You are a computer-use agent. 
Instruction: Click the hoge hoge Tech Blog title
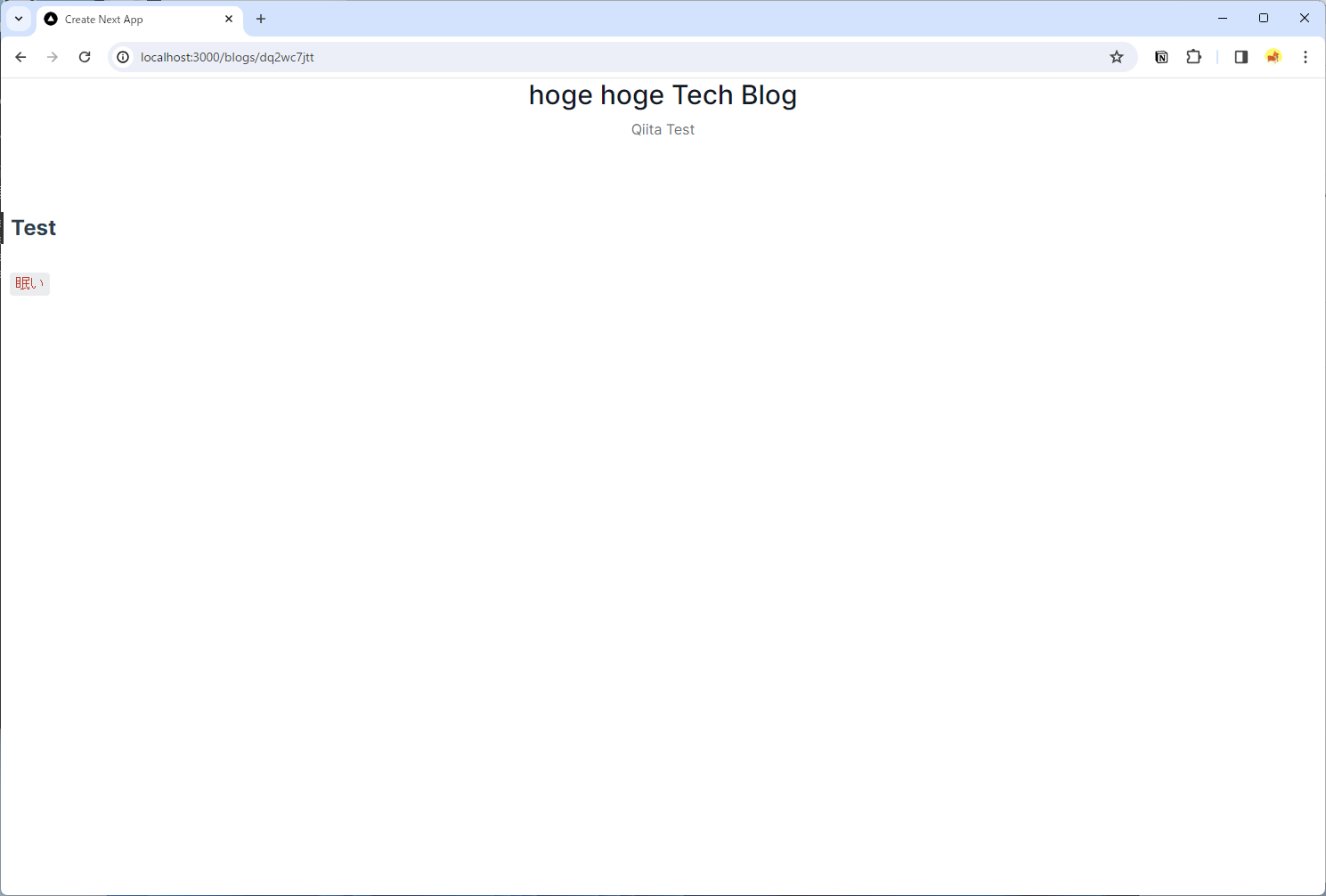point(663,94)
